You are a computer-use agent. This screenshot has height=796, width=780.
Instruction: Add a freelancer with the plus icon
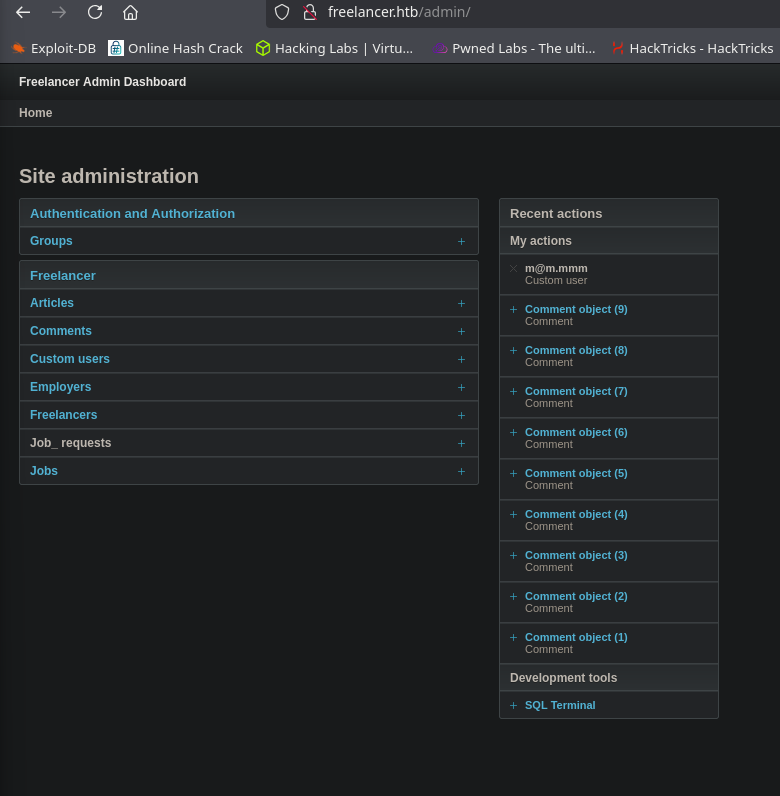point(461,415)
